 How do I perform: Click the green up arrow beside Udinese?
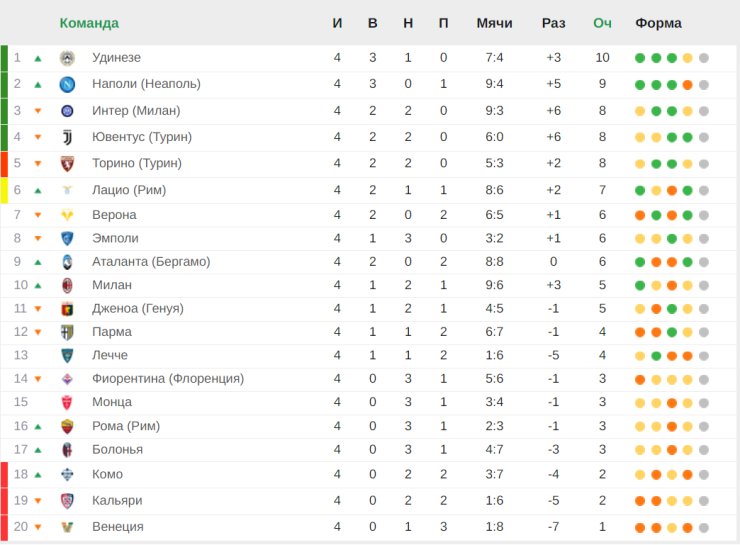38,59
